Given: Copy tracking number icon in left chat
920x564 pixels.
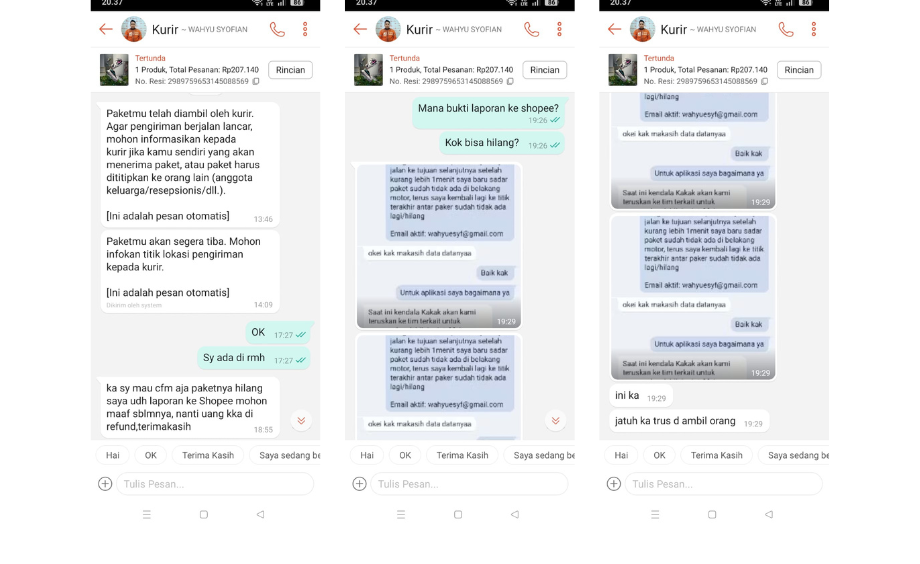Looking at the screenshot, I should (x=256, y=82).
